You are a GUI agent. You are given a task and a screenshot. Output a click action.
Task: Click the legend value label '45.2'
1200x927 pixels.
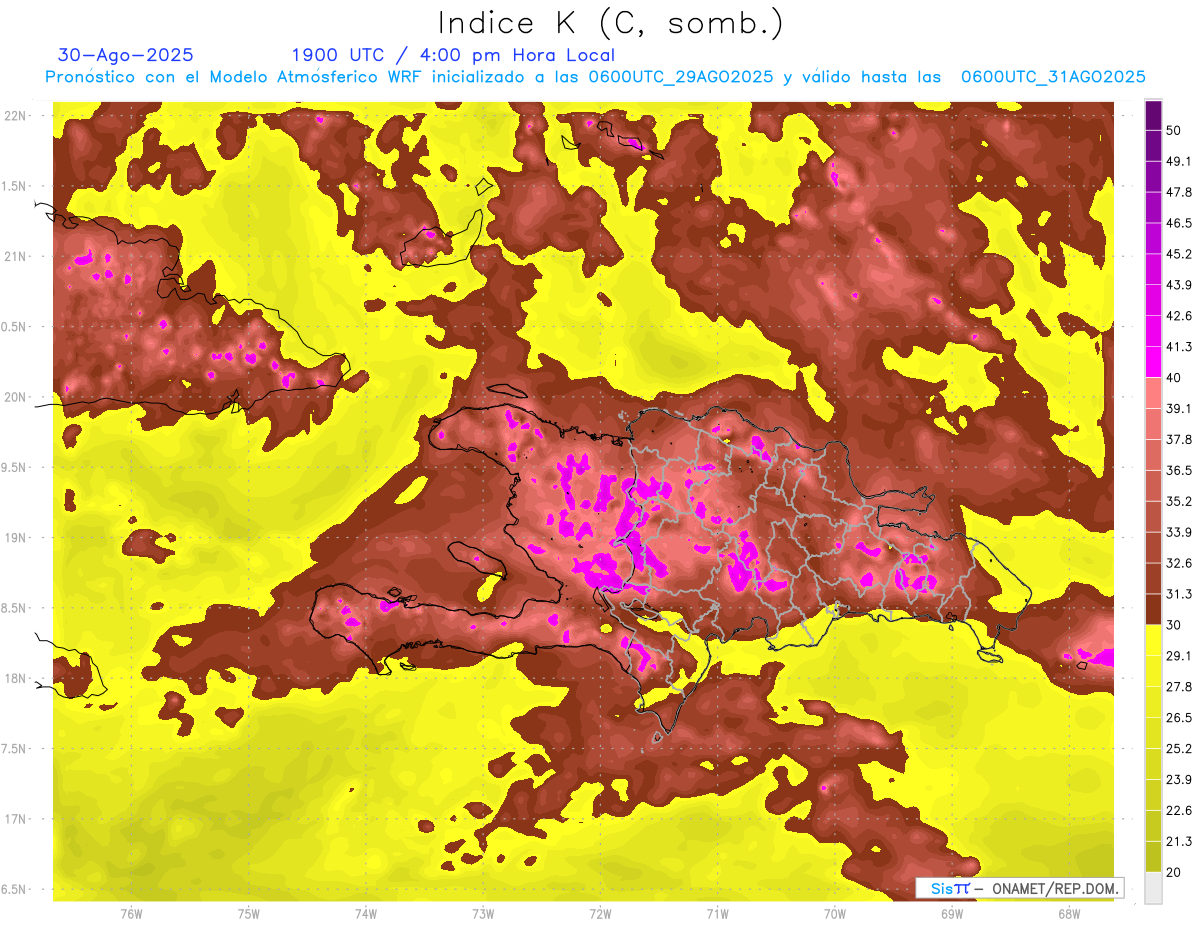coord(1179,254)
